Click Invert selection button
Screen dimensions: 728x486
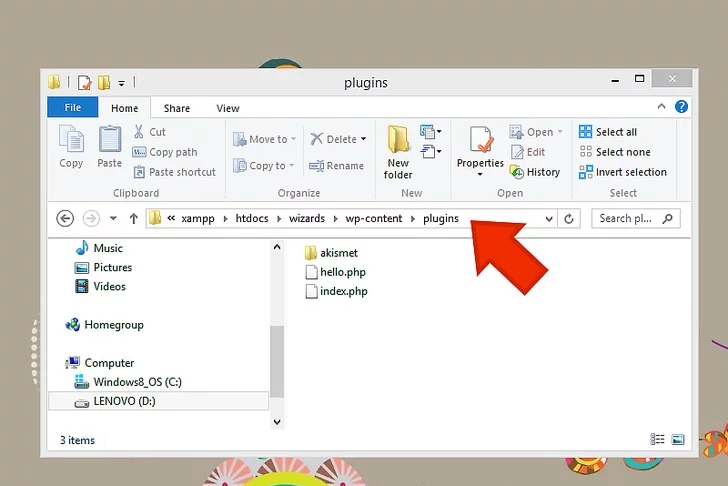[622, 172]
